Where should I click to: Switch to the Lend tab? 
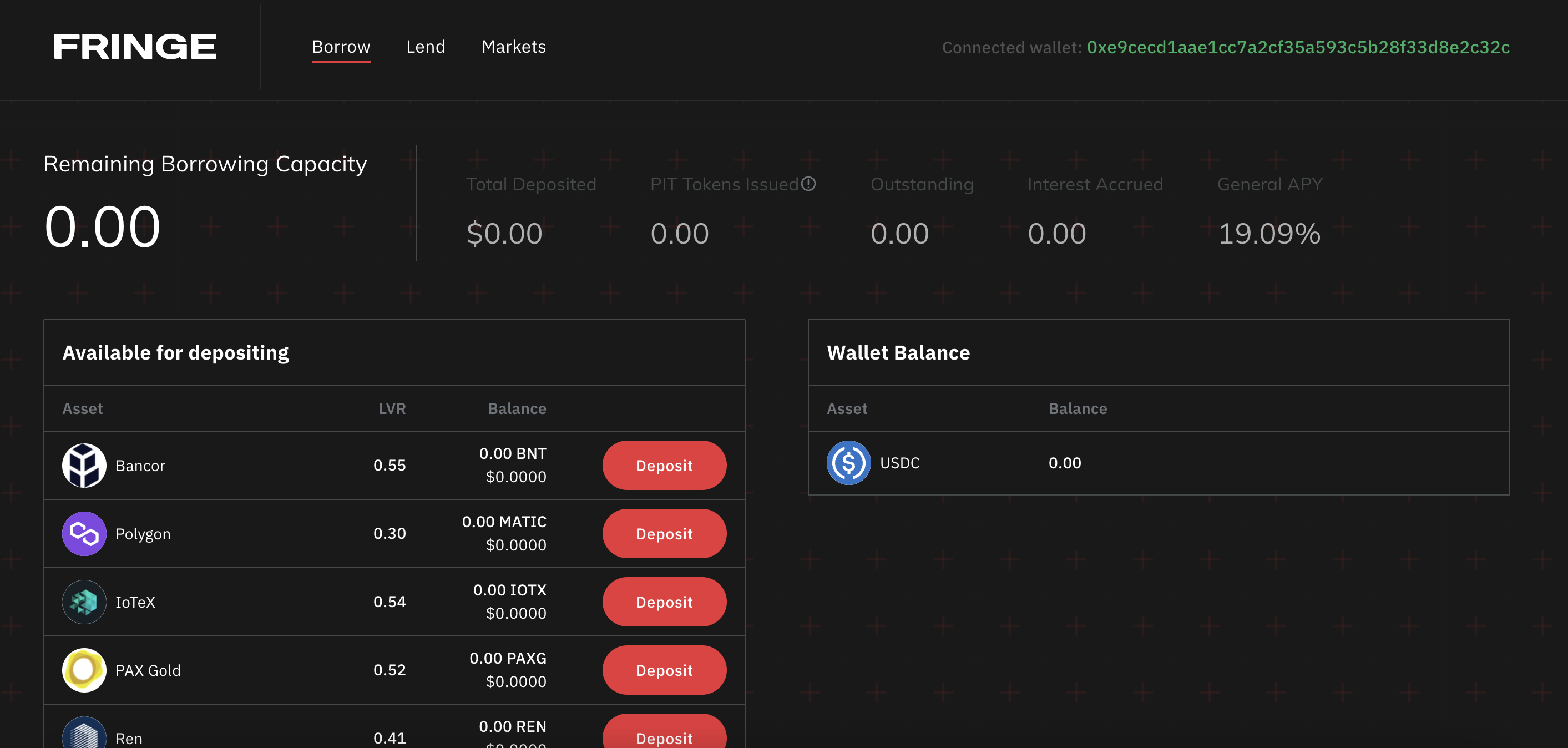426,47
